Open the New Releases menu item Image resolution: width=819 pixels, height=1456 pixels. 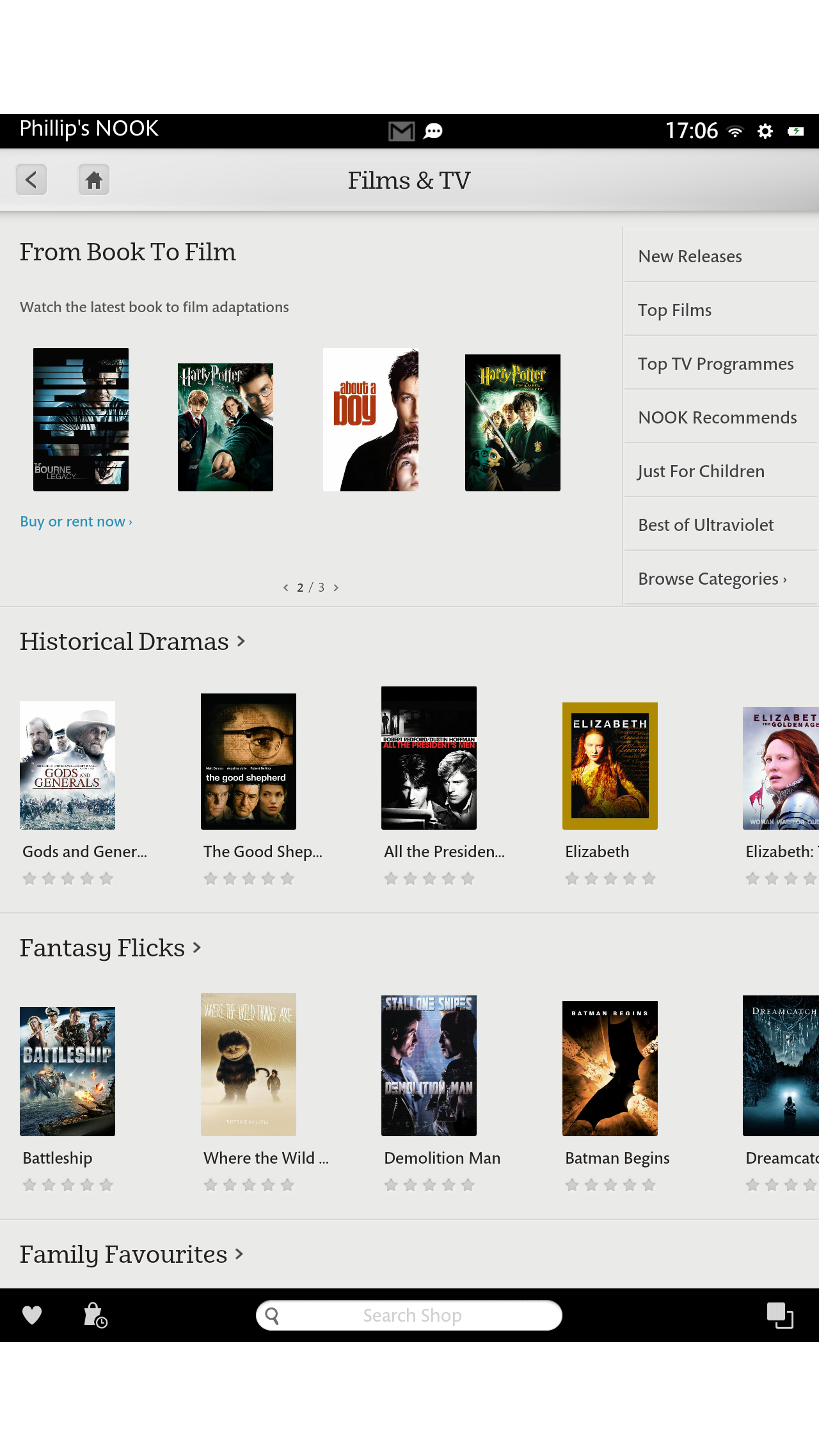point(721,256)
